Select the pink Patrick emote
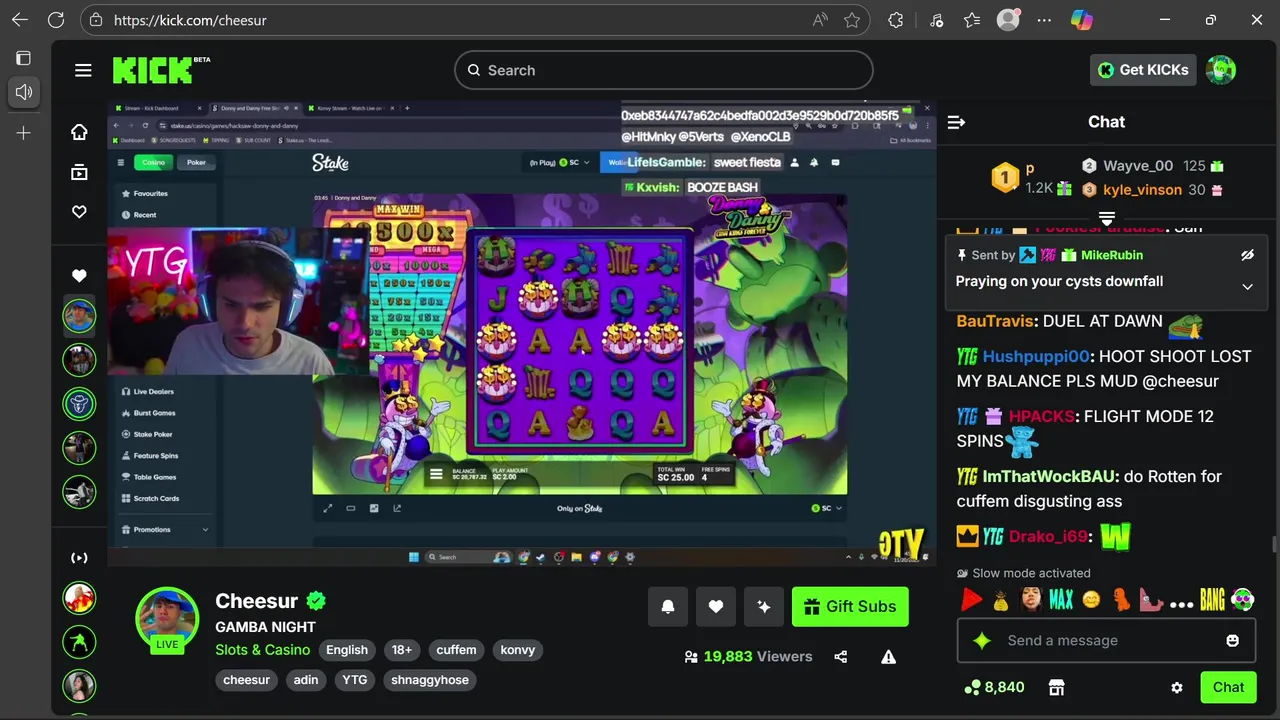Screen dimensions: 1280x720 click(x=1152, y=601)
